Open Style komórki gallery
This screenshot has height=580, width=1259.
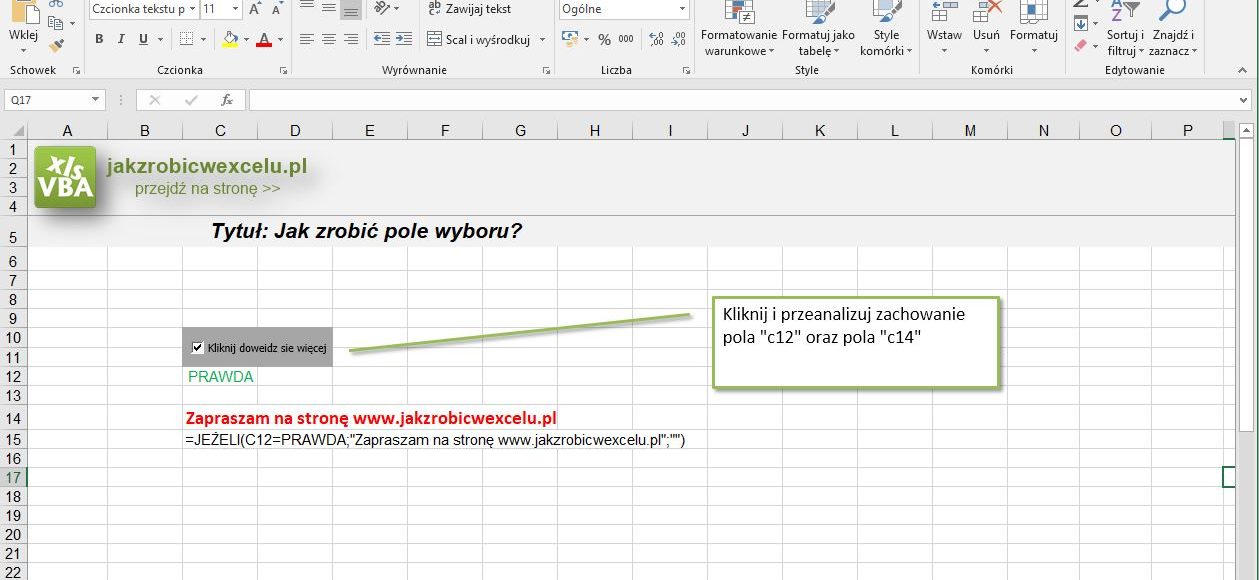pos(886,28)
